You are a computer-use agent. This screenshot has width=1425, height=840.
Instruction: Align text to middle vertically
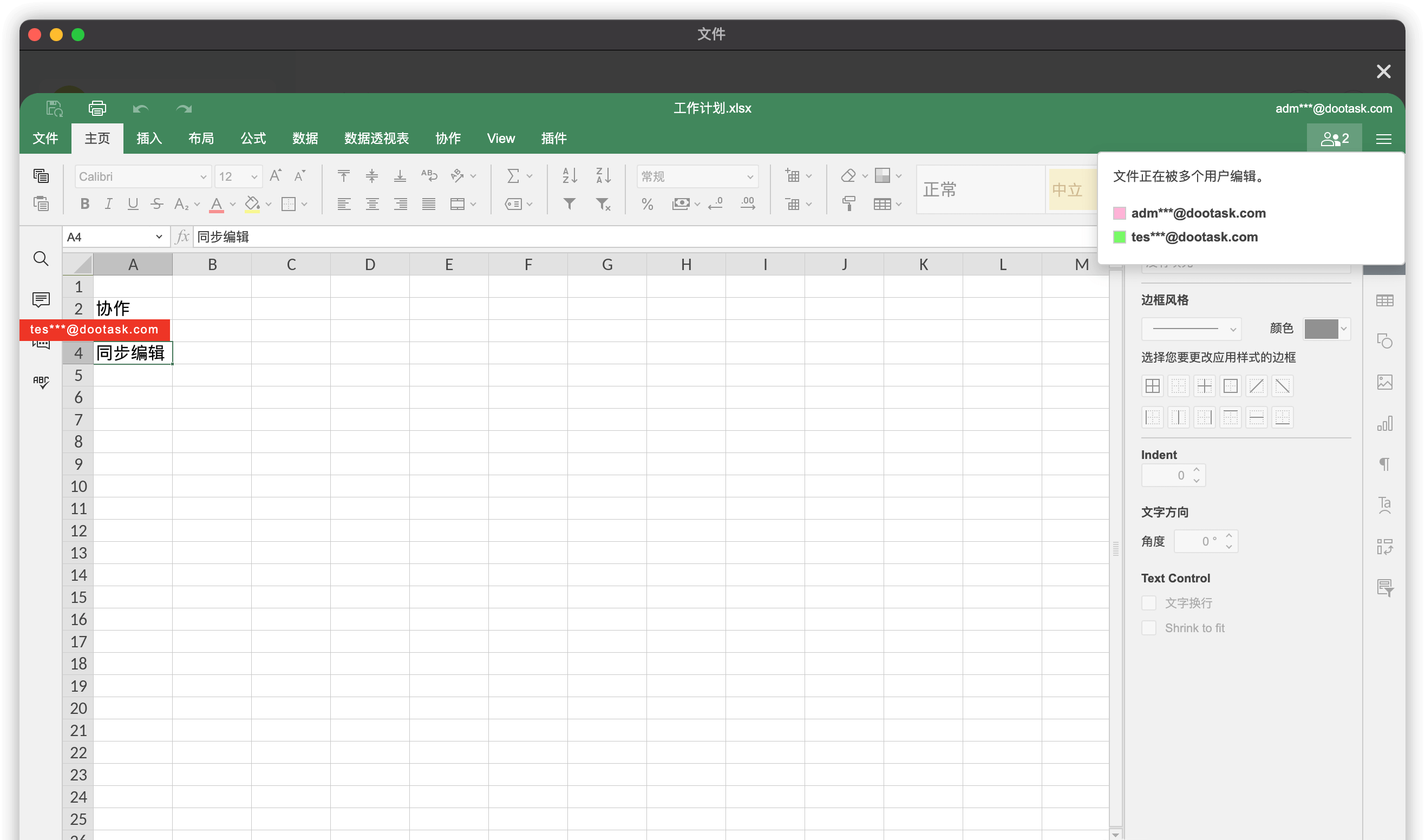click(371, 176)
